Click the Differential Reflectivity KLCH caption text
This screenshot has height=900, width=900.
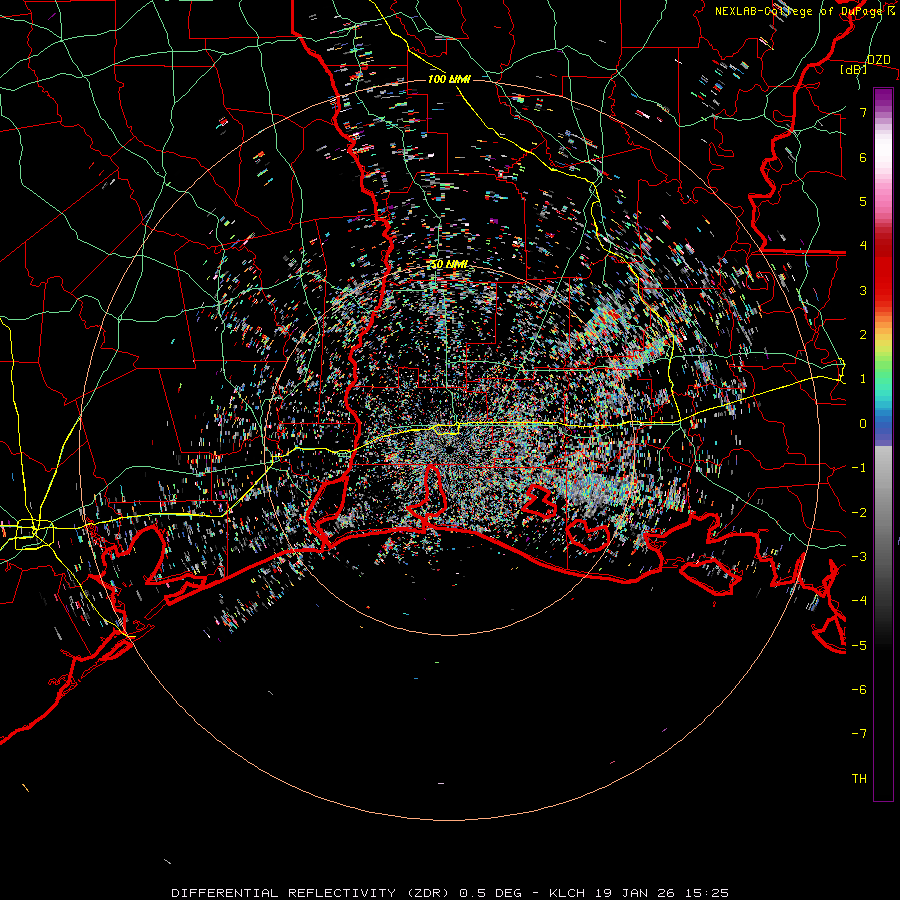[x=450, y=893]
